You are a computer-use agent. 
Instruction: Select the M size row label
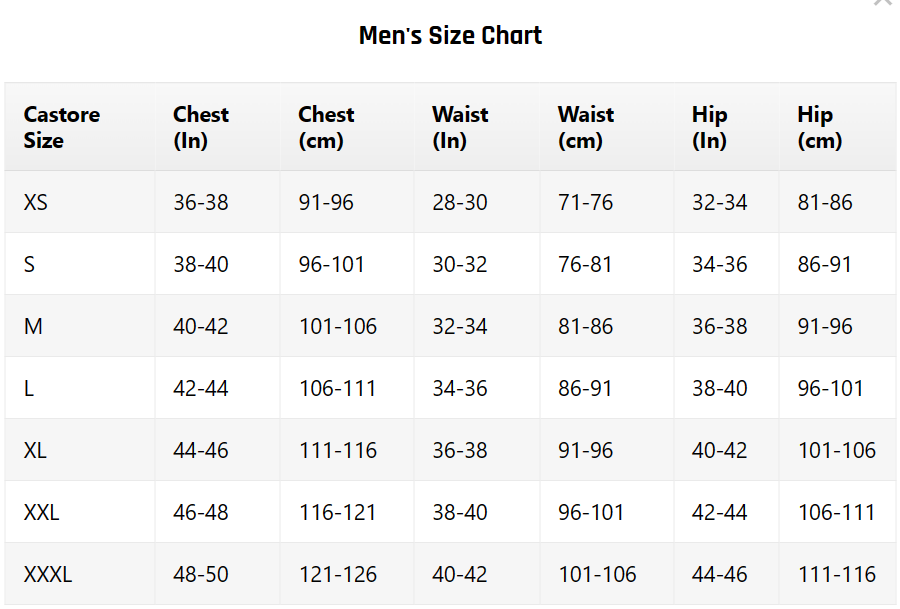pos(33,327)
